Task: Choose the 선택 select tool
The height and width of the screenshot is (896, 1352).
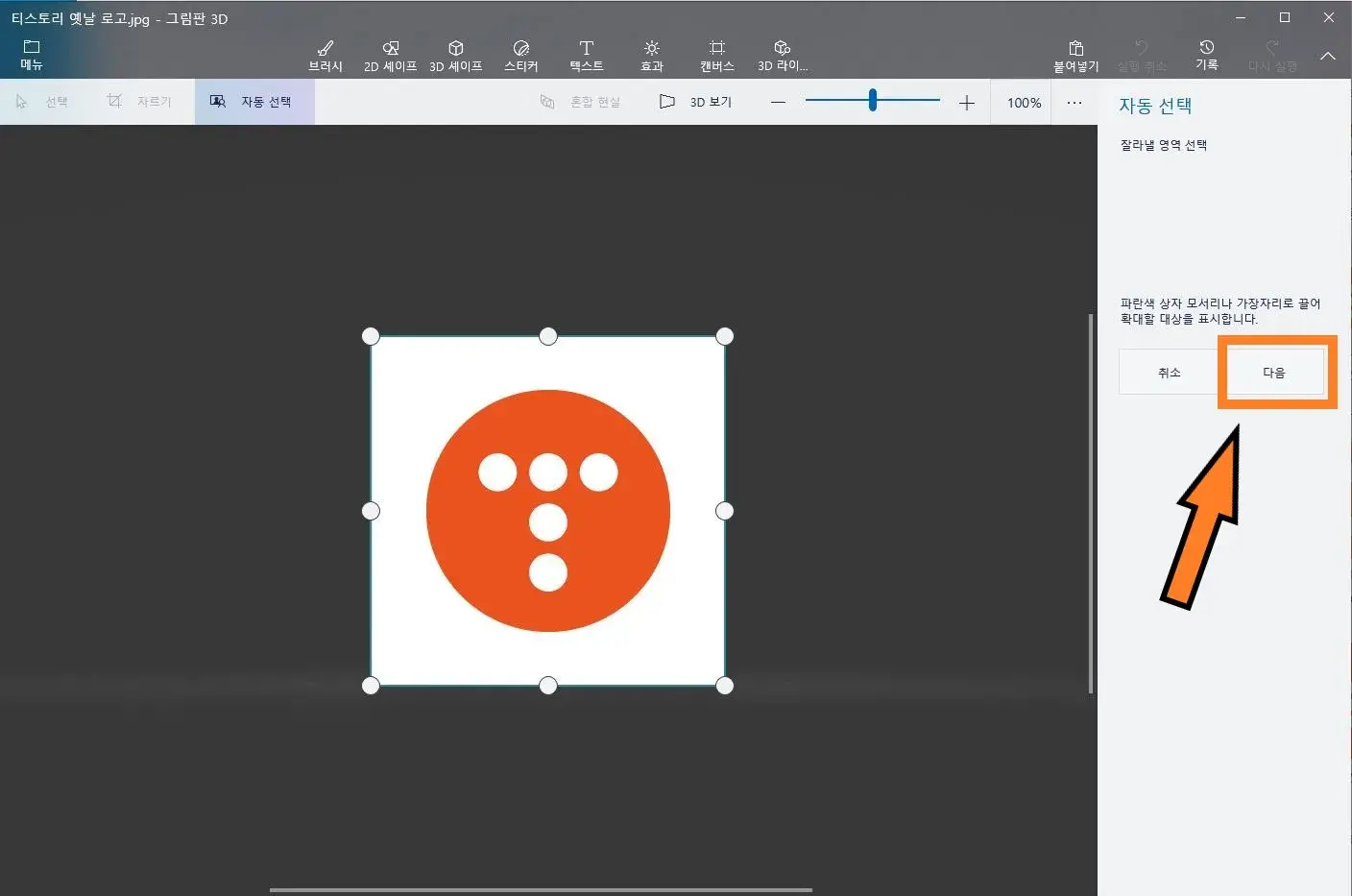Action: (42, 102)
